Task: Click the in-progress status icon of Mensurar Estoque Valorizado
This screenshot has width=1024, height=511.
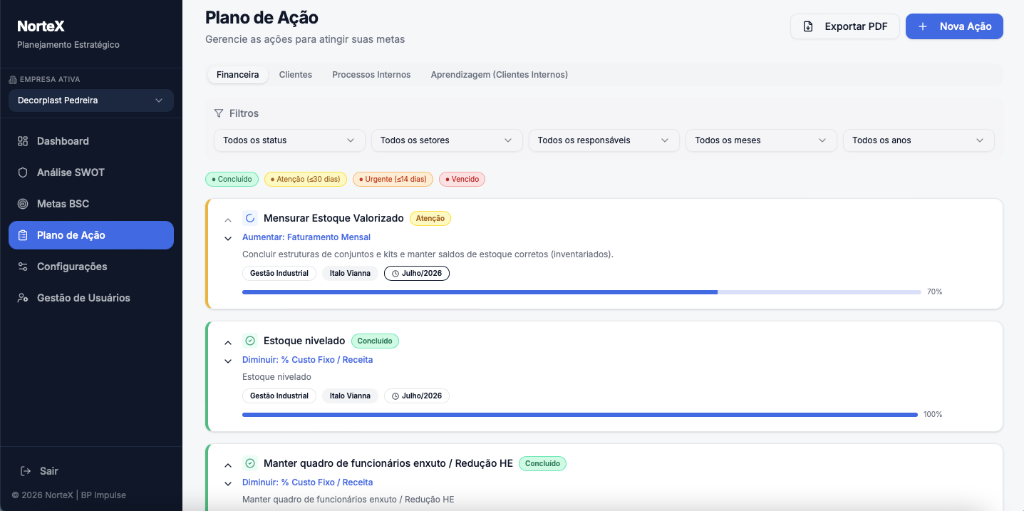Action: 249,218
